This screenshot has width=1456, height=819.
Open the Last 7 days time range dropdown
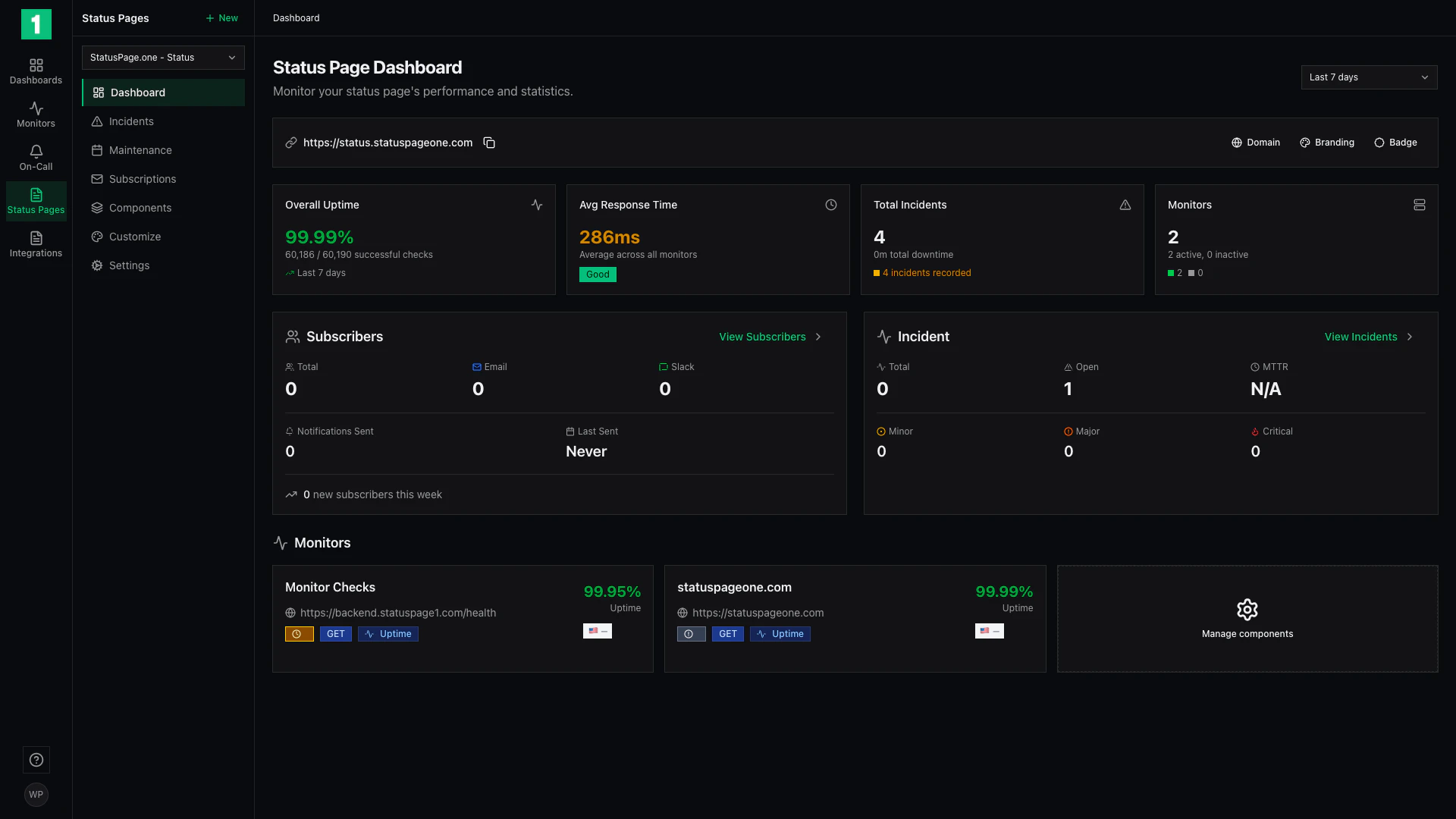[x=1369, y=77]
